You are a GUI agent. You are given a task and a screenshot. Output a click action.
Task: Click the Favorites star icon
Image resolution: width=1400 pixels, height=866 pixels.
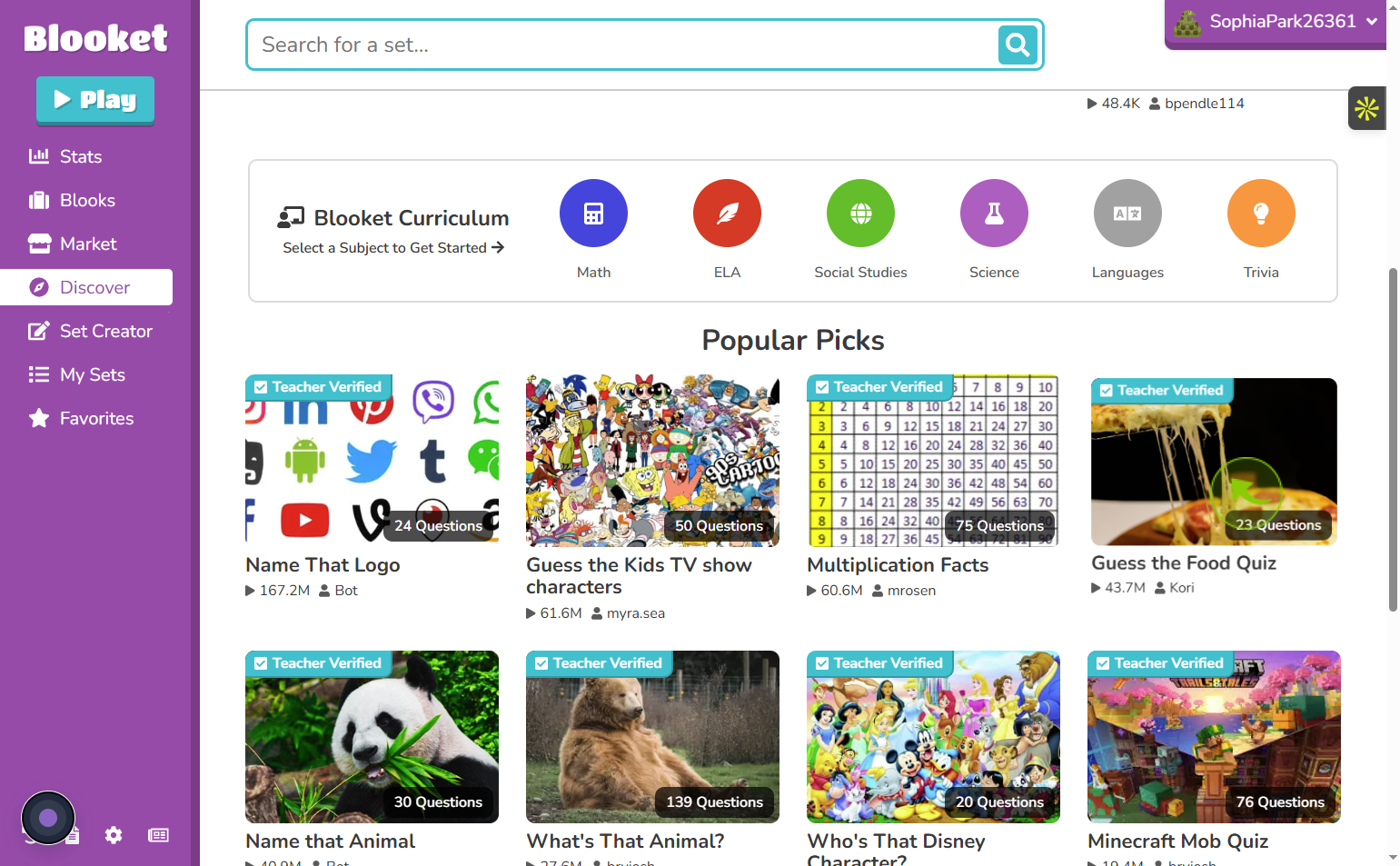(x=39, y=418)
